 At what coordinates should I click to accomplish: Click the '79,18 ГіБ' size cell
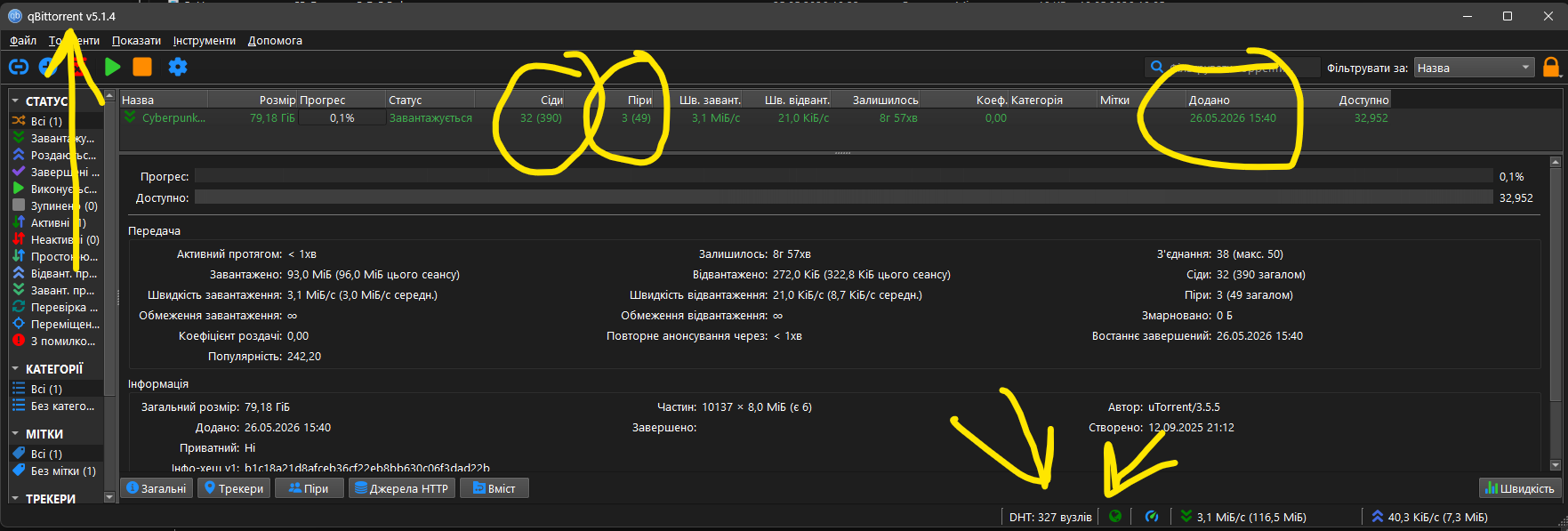click(272, 117)
